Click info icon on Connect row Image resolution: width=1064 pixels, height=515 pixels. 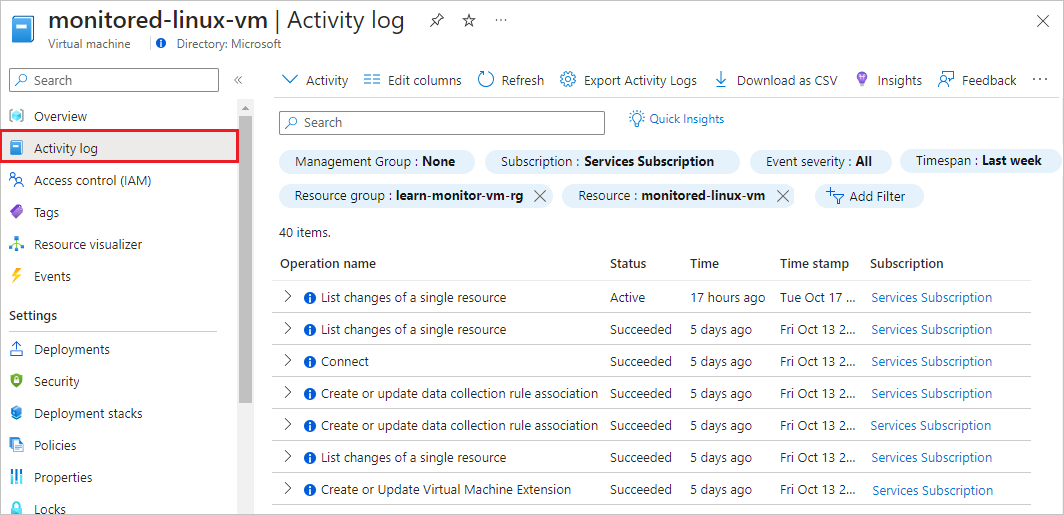310,362
